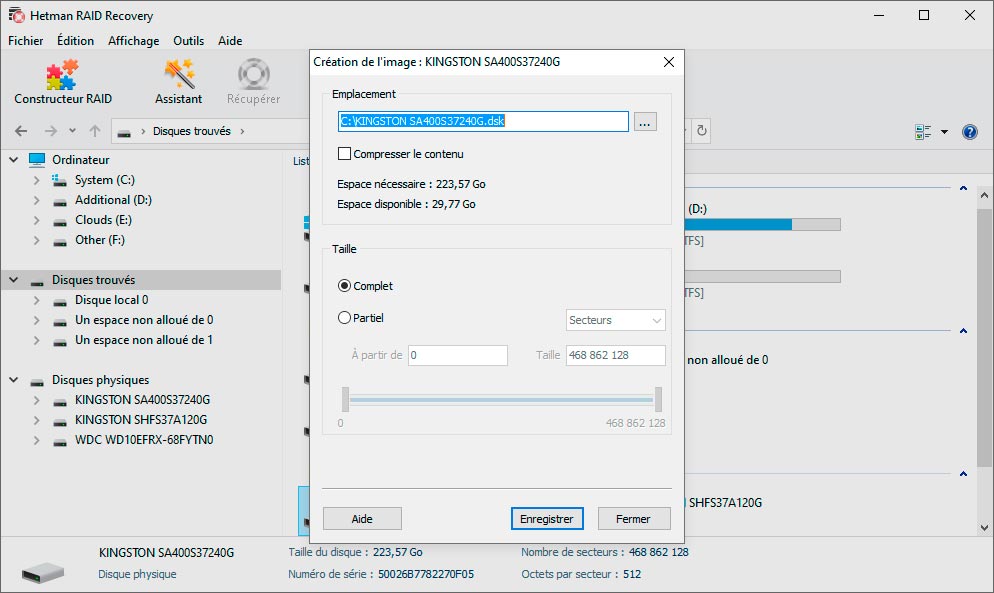Expand the System (C:) node
This screenshot has height=593, width=994.
[36, 180]
